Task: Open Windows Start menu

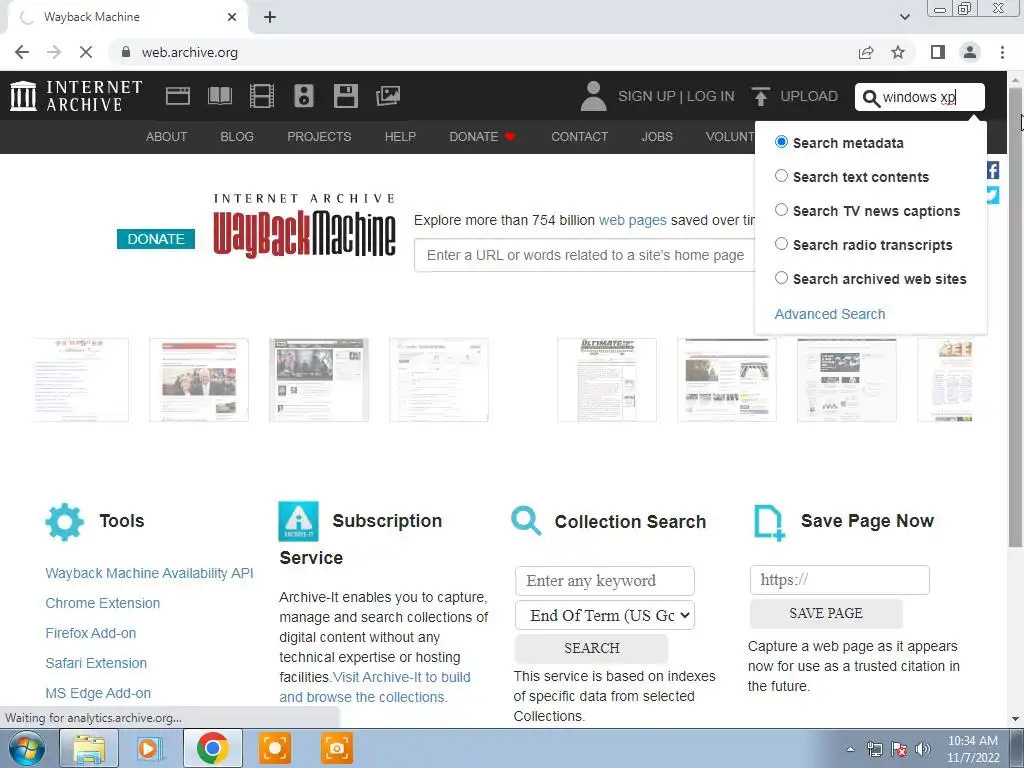Action: 27,748
